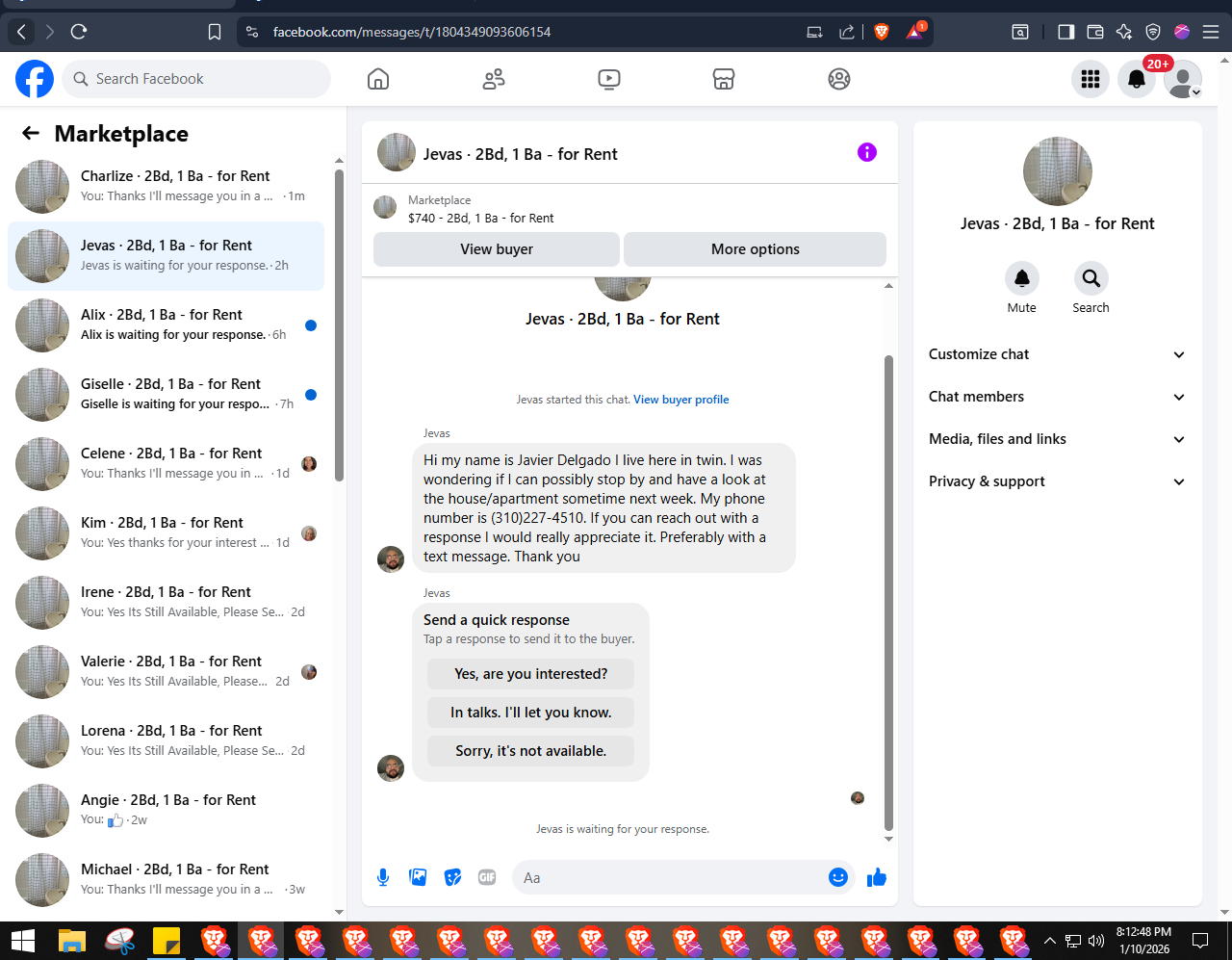
Task: Open File Explorer from the taskbar
Action: [x=72, y=941]
